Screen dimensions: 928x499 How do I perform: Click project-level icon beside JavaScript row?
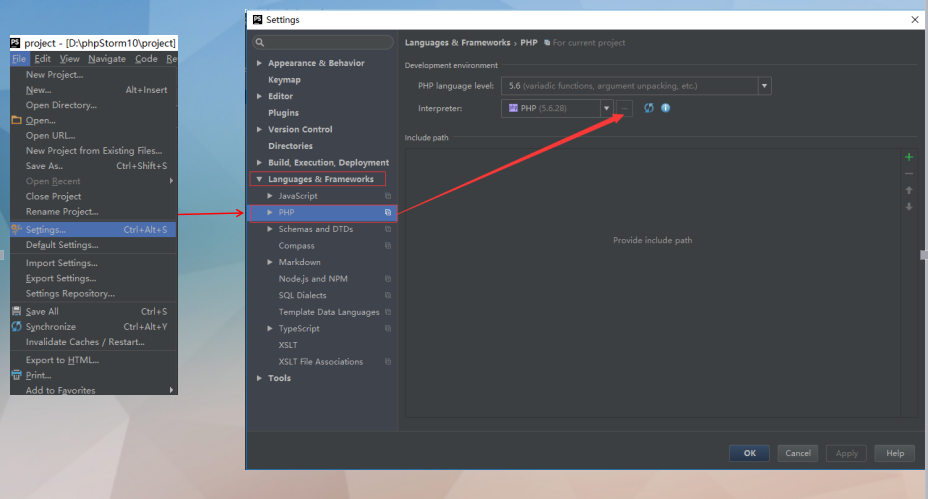(388, 196)
